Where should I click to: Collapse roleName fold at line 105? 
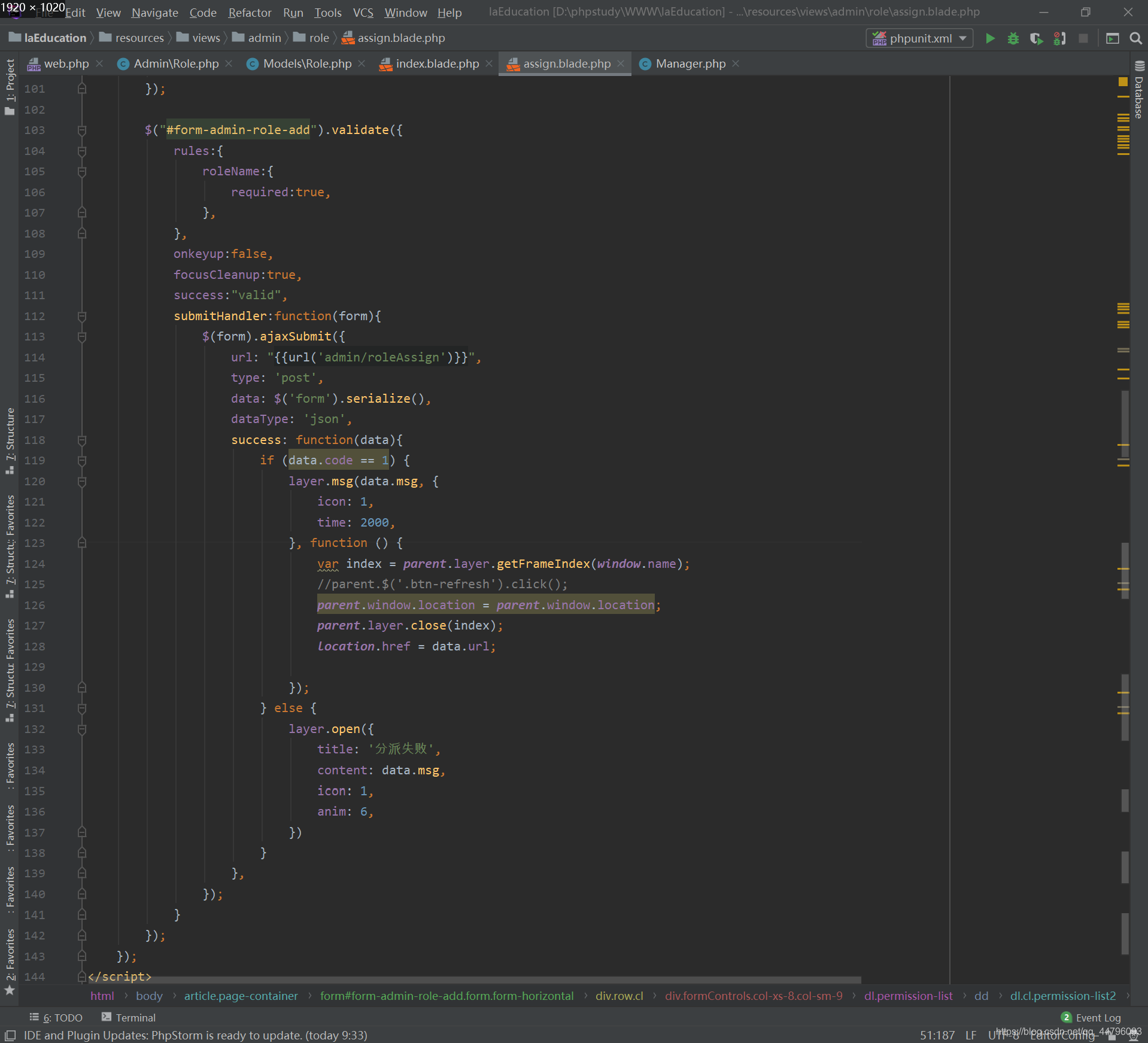[82, 171]
